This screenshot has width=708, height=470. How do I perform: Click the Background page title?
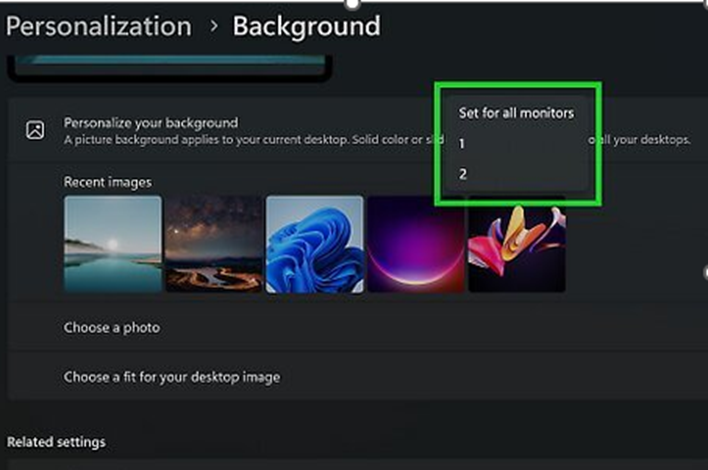click(x=307, y=26)
